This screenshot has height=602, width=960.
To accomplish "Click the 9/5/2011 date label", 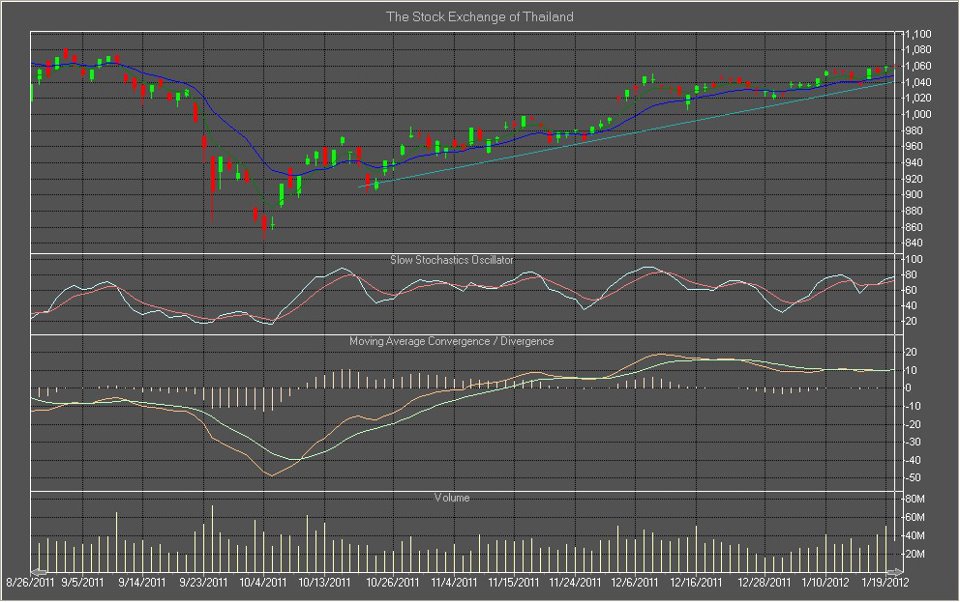I will 82,582.
